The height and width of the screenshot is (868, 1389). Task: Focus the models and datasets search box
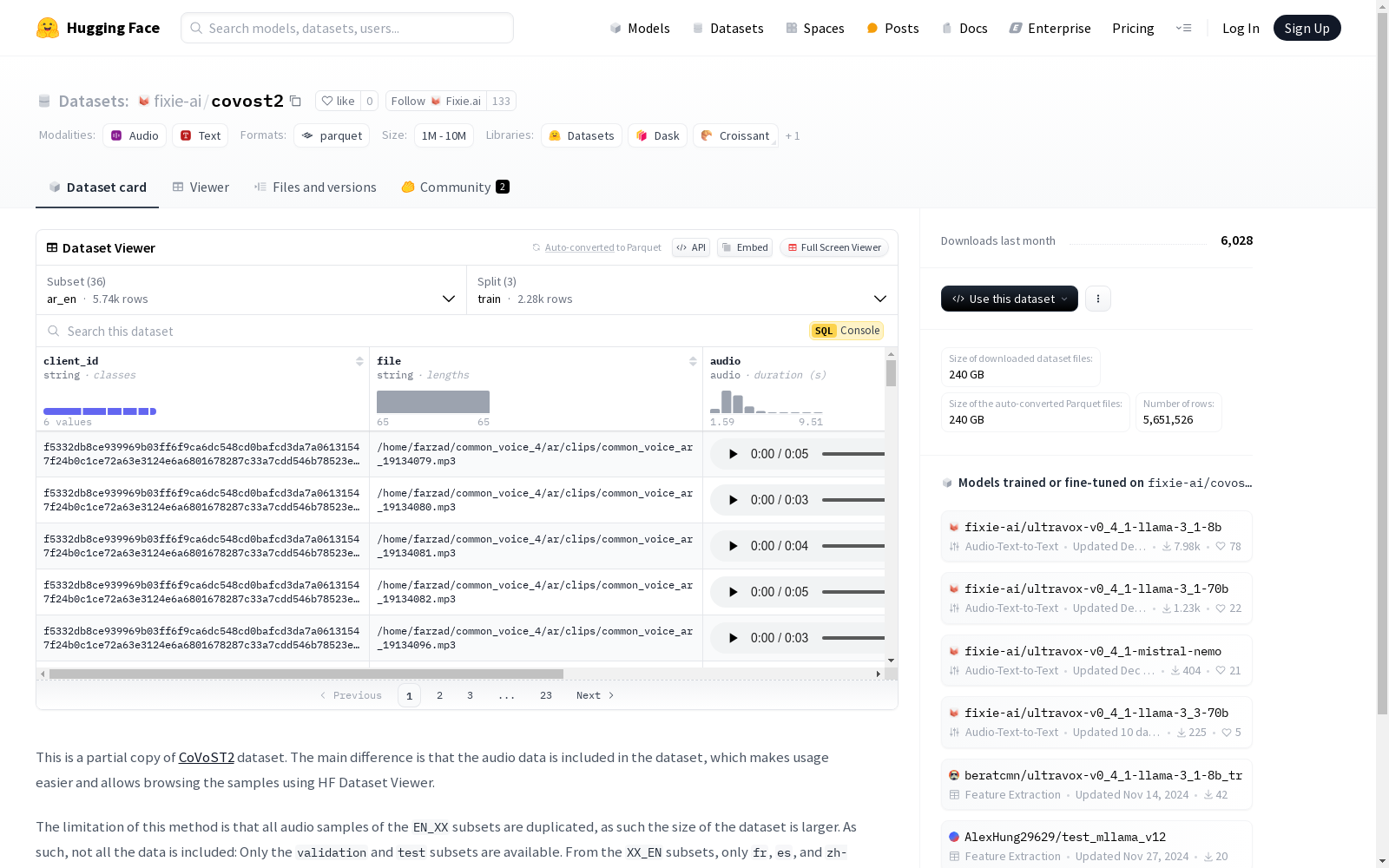(x=347, y=28)
